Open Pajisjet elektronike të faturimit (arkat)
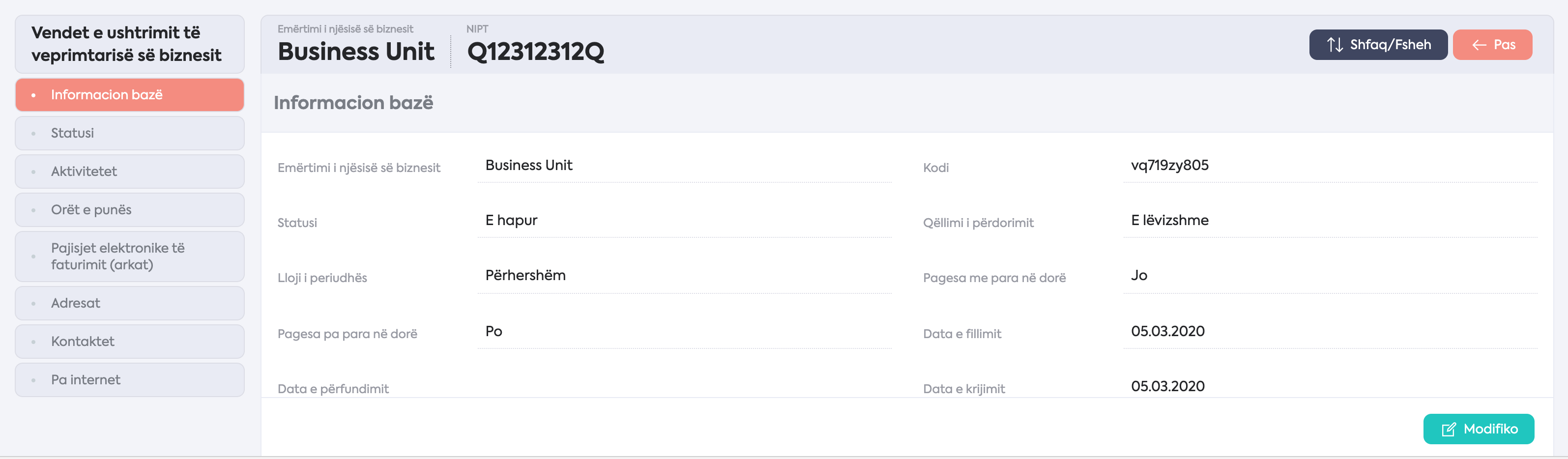Viewport: 1568px width, 459px height. click(130, 257)
